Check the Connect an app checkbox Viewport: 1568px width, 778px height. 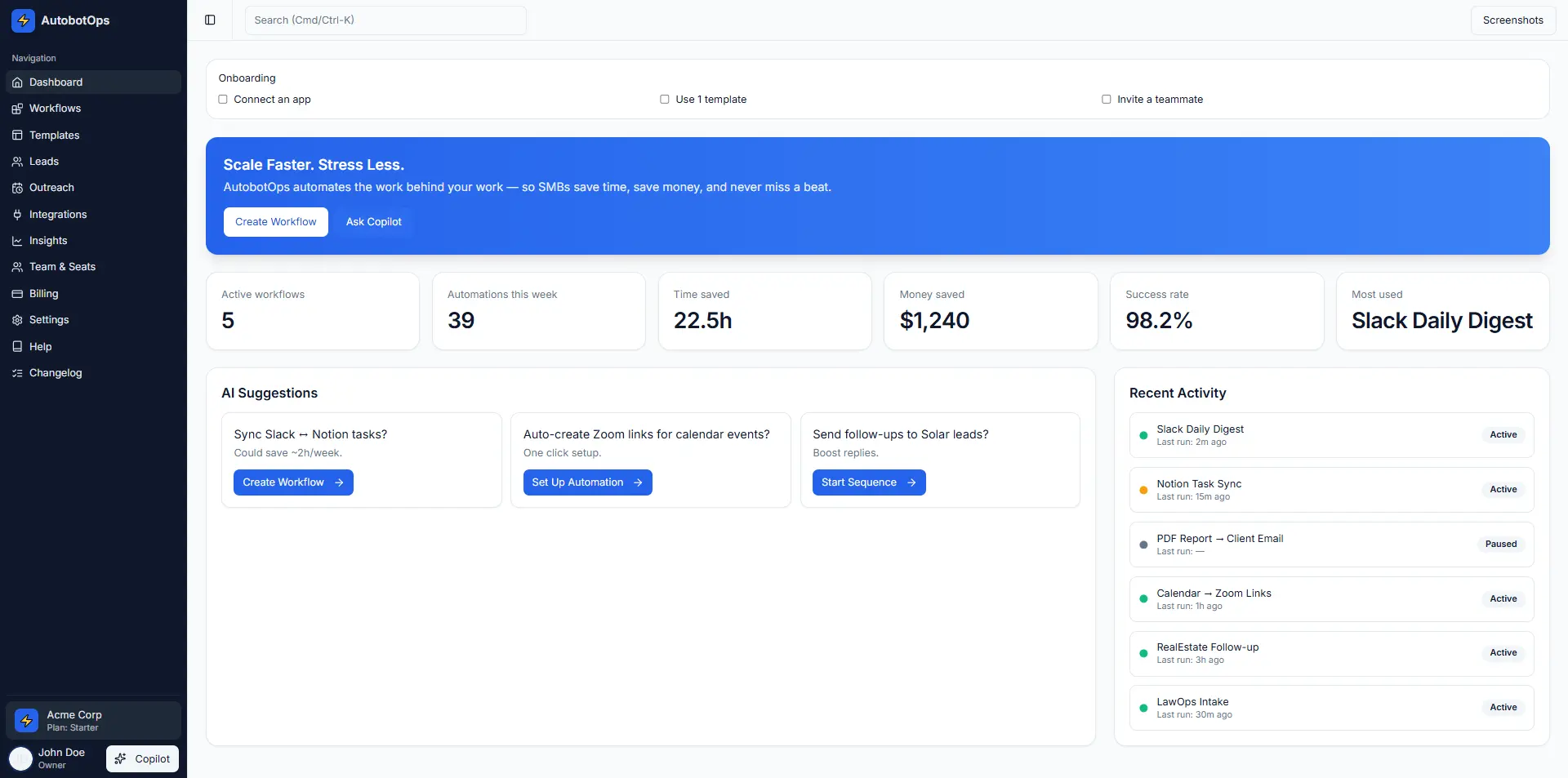pos(223,100)
